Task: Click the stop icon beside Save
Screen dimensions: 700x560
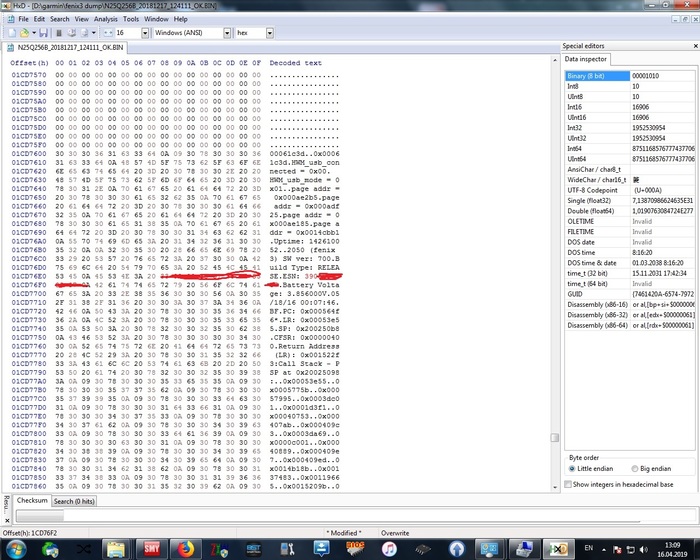Action: click(58, 33)
